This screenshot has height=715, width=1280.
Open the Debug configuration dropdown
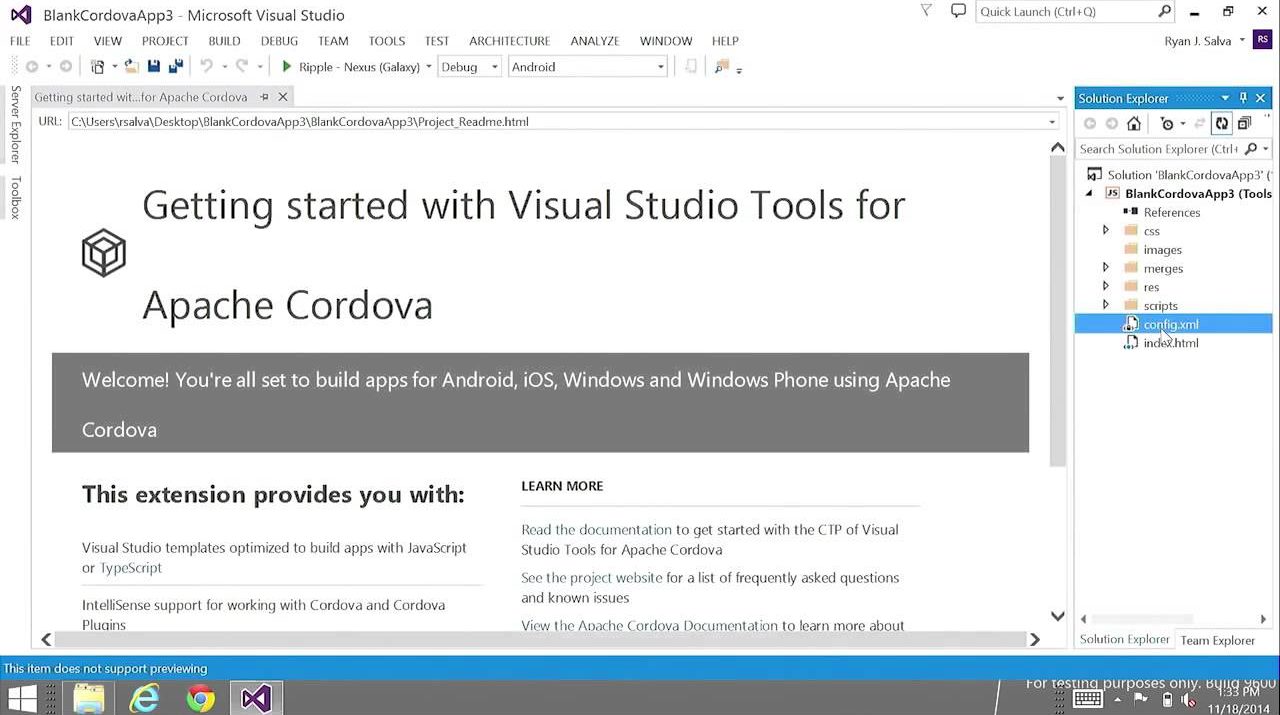(469, 67)
